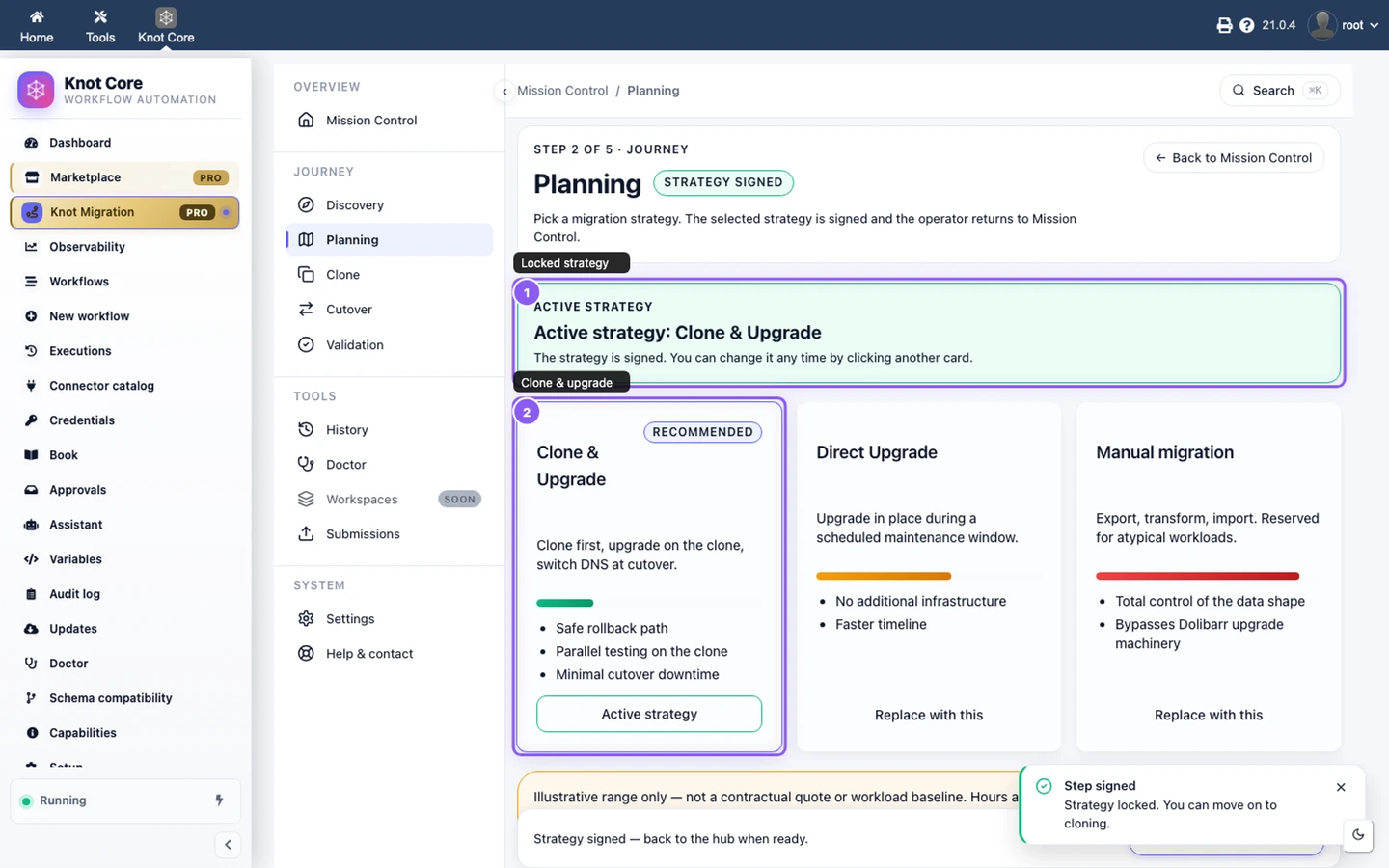Click the red Manual migration risk bar

(1197, 576)
